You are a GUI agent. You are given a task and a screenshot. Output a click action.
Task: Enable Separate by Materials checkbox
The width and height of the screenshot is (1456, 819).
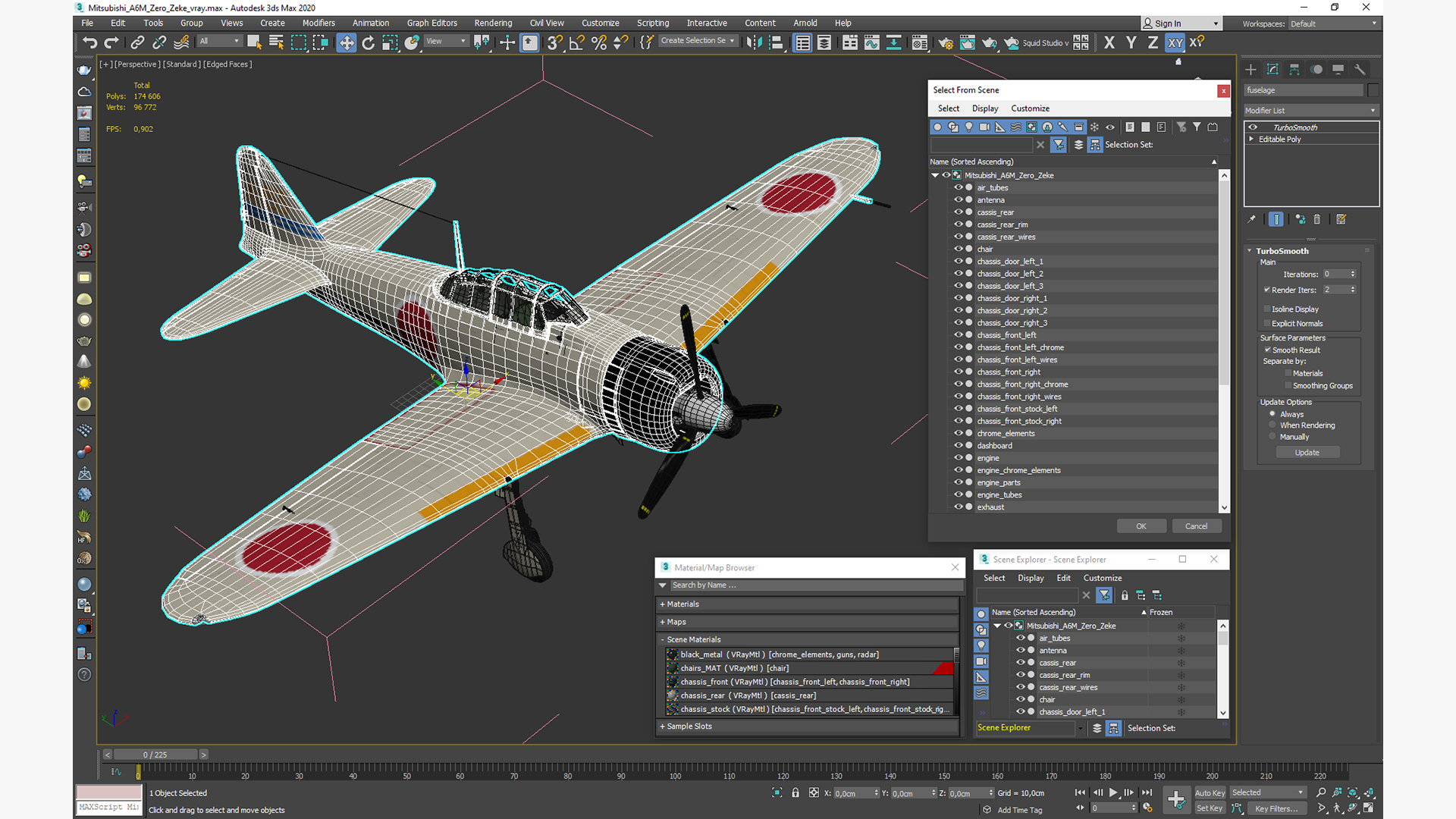[x=1288, y=373]
